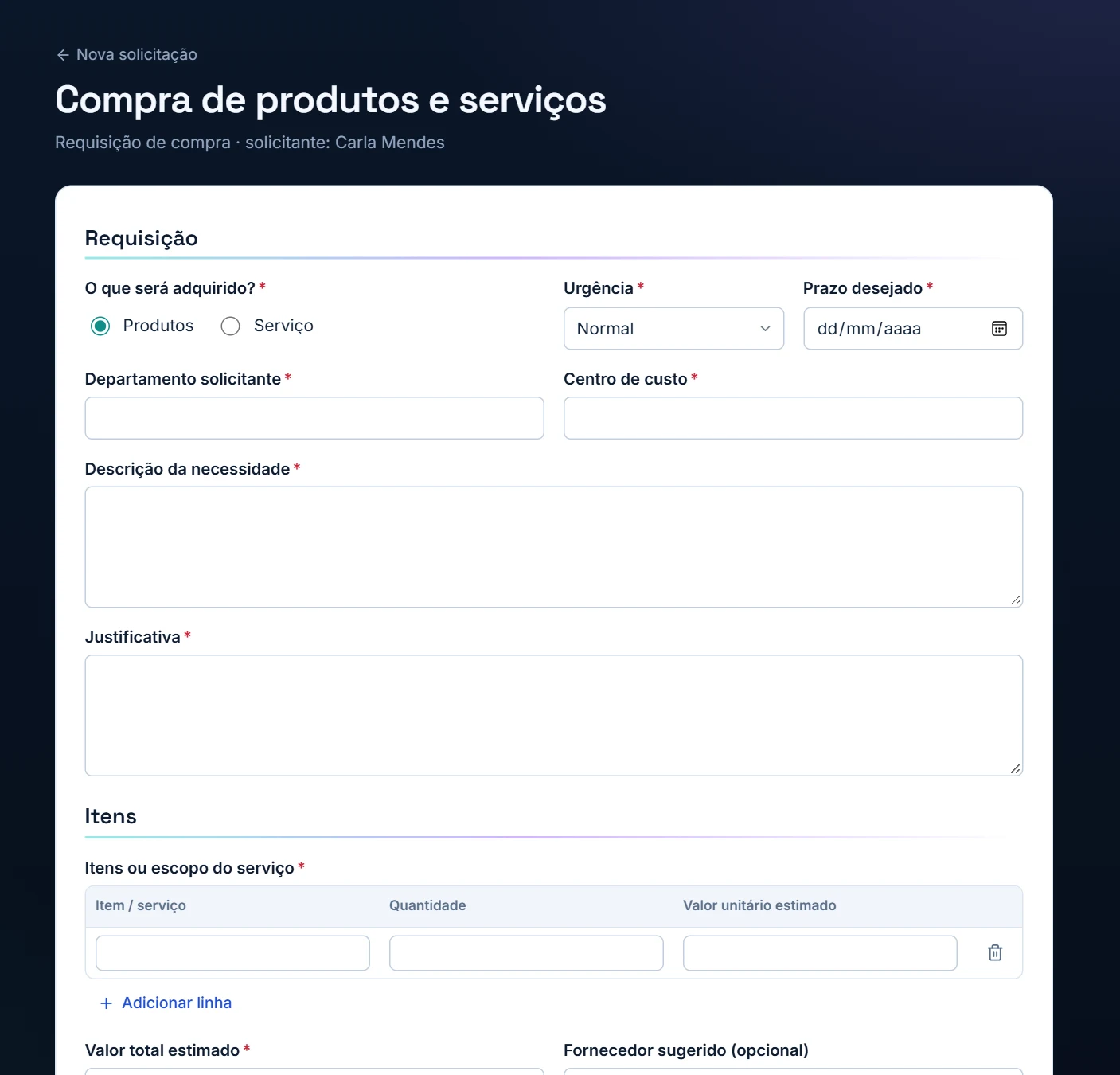Focus the Departamento solicitante field
The width and height of the screenshot is (1120, 1075).
point(314,418)
